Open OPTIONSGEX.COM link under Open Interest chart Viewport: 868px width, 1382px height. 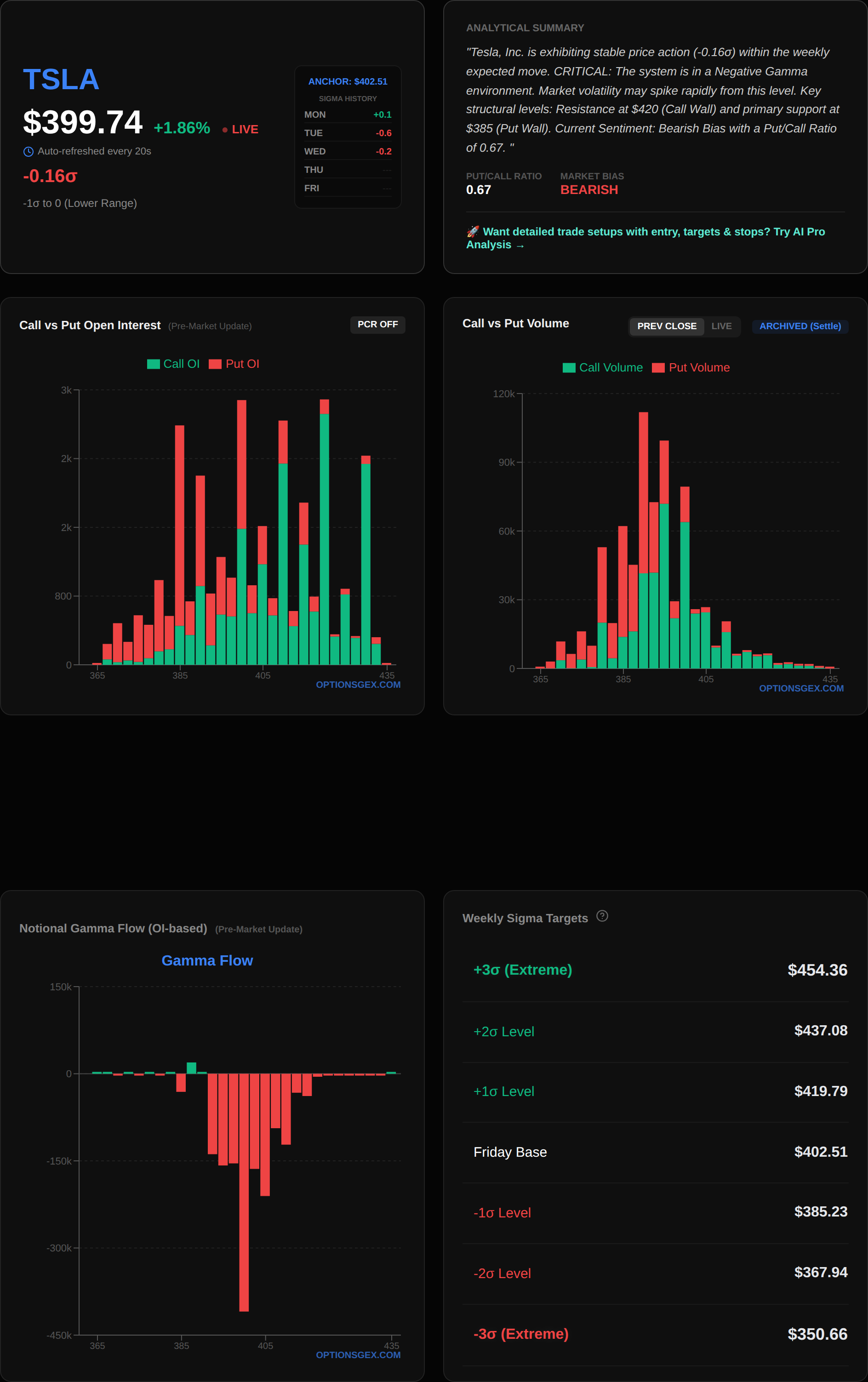point(358,685)
